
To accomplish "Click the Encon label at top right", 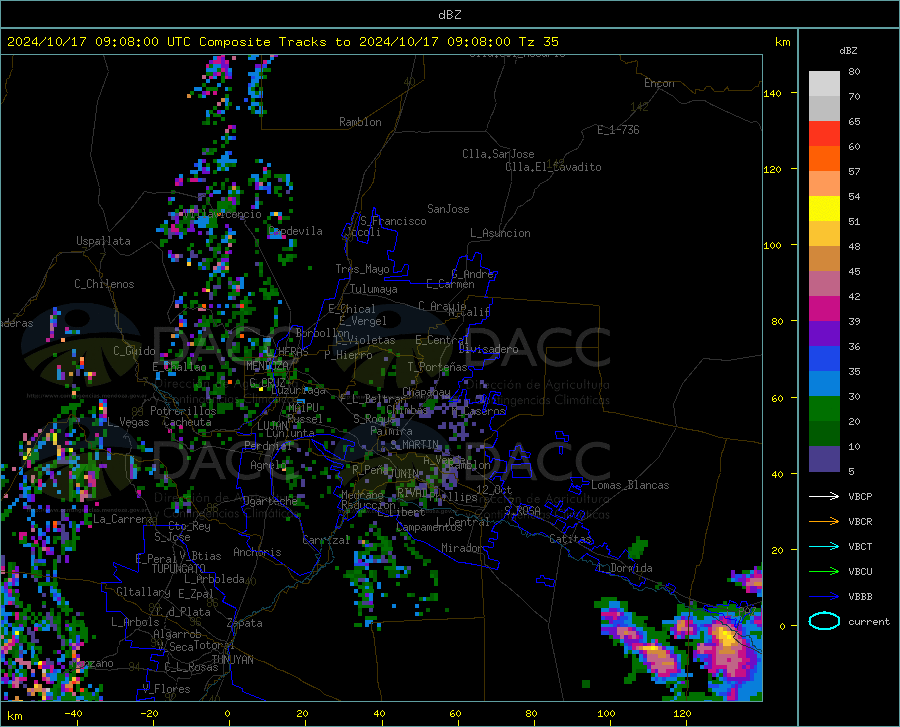I will click(659, 83).
